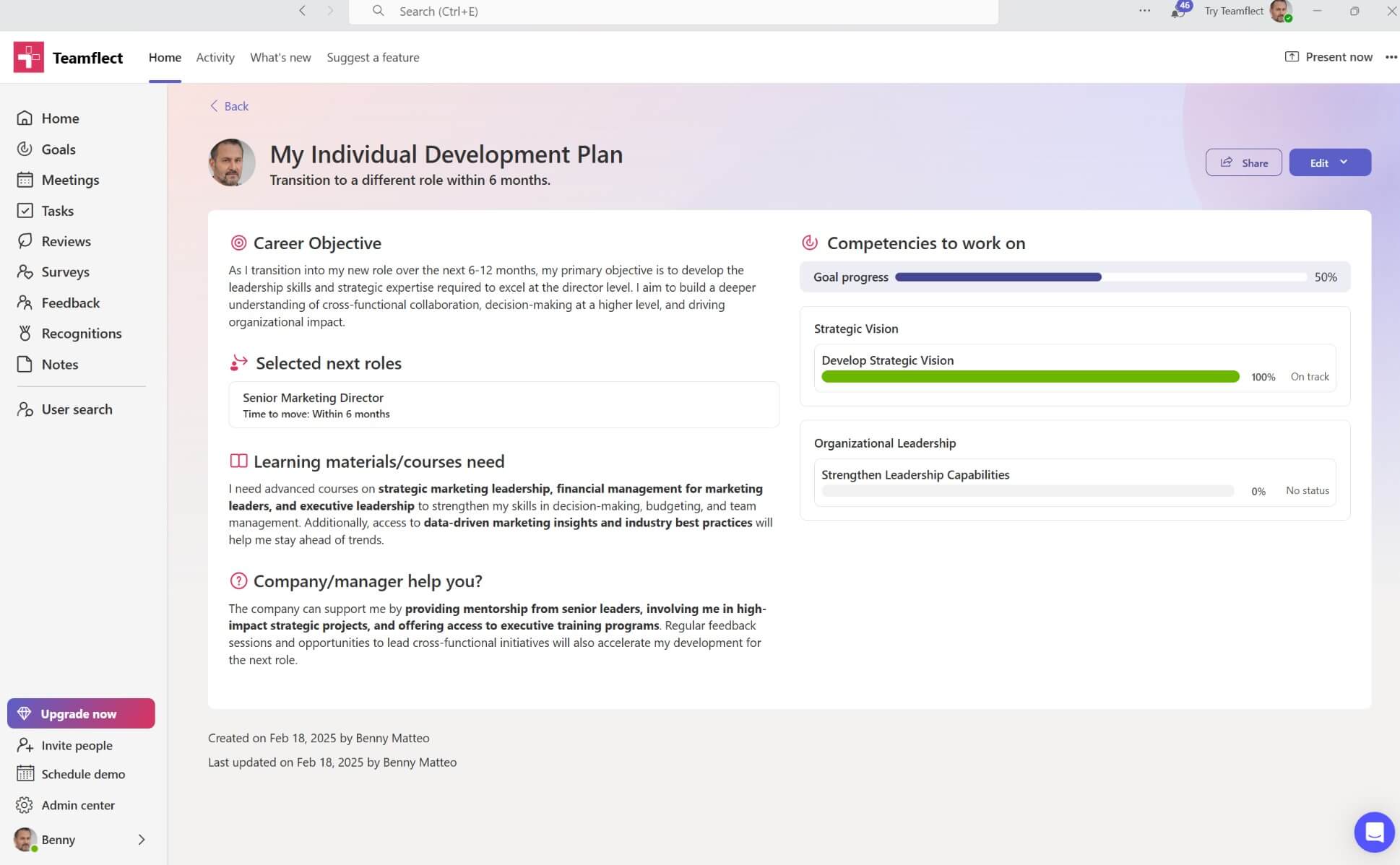Open more options next to Present now
Viewport: 1400px width, 865px height.
pos(1391,57)
